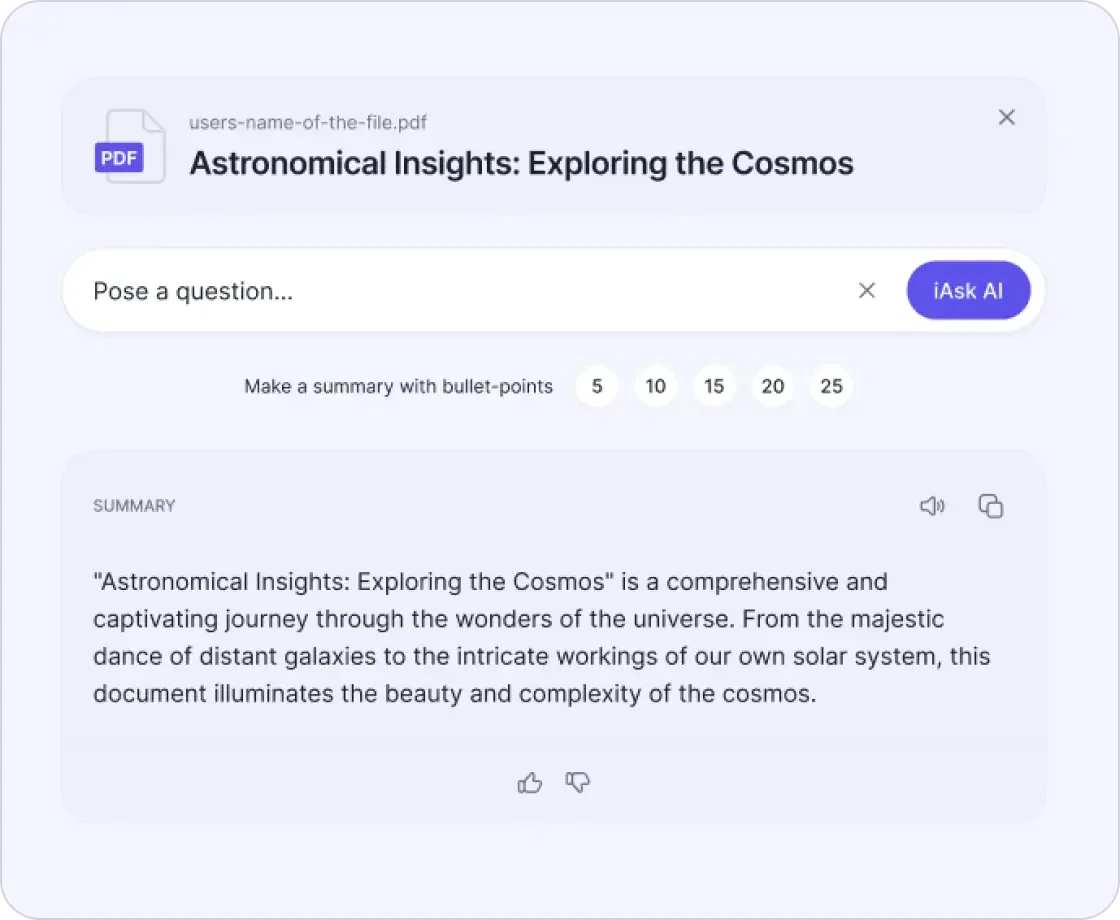Clear the question field with the X icon
This screenshot has width=1120, height=920.
(x=867, y=291)
